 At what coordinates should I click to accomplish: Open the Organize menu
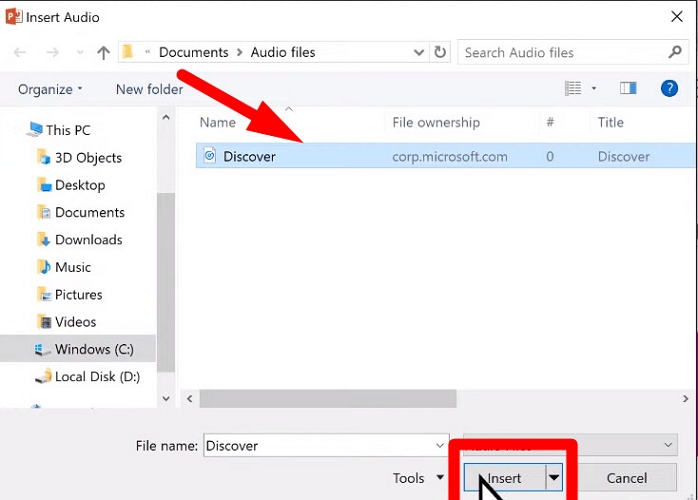[50, 89]
